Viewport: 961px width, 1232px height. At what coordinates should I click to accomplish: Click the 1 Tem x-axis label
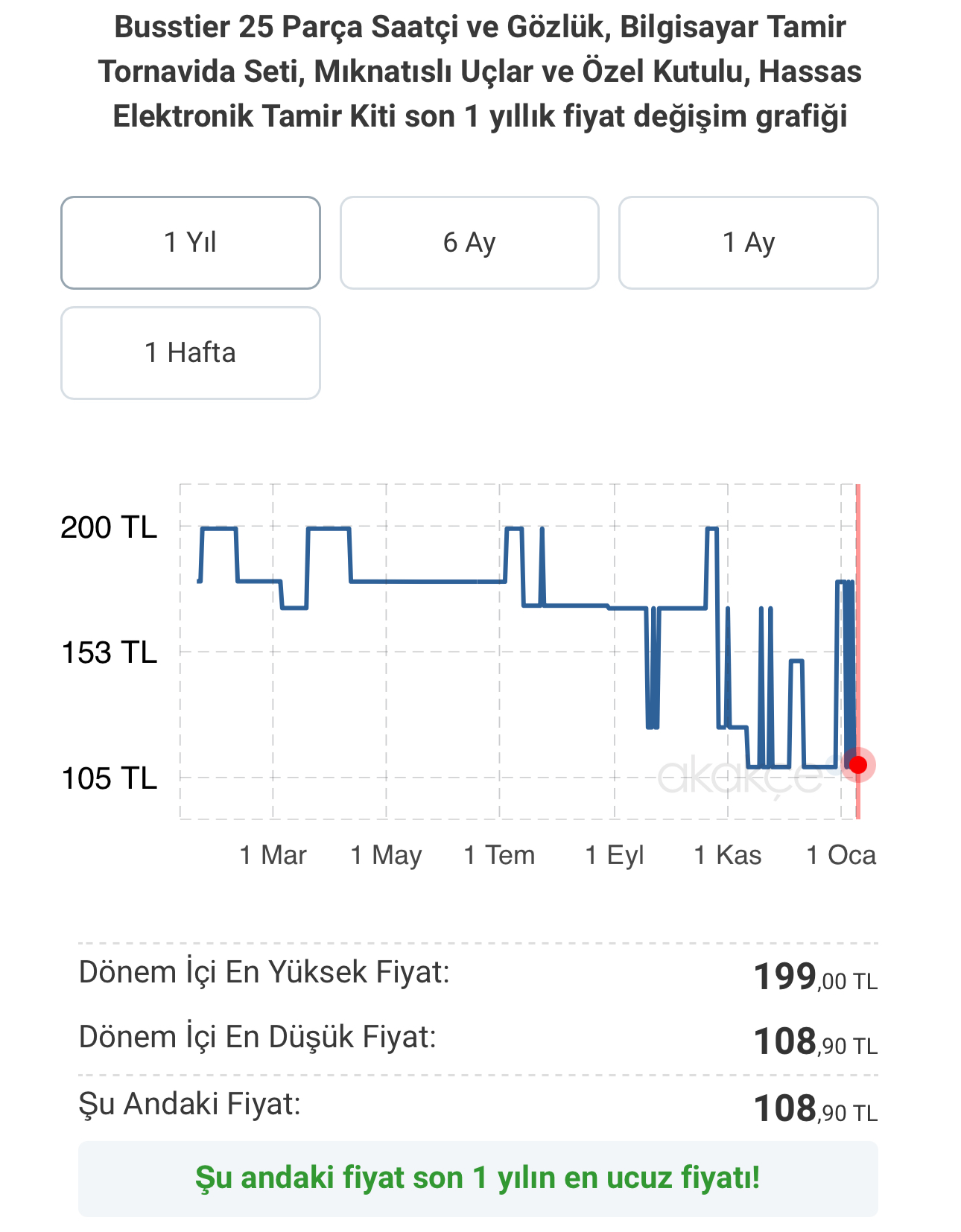499,855
